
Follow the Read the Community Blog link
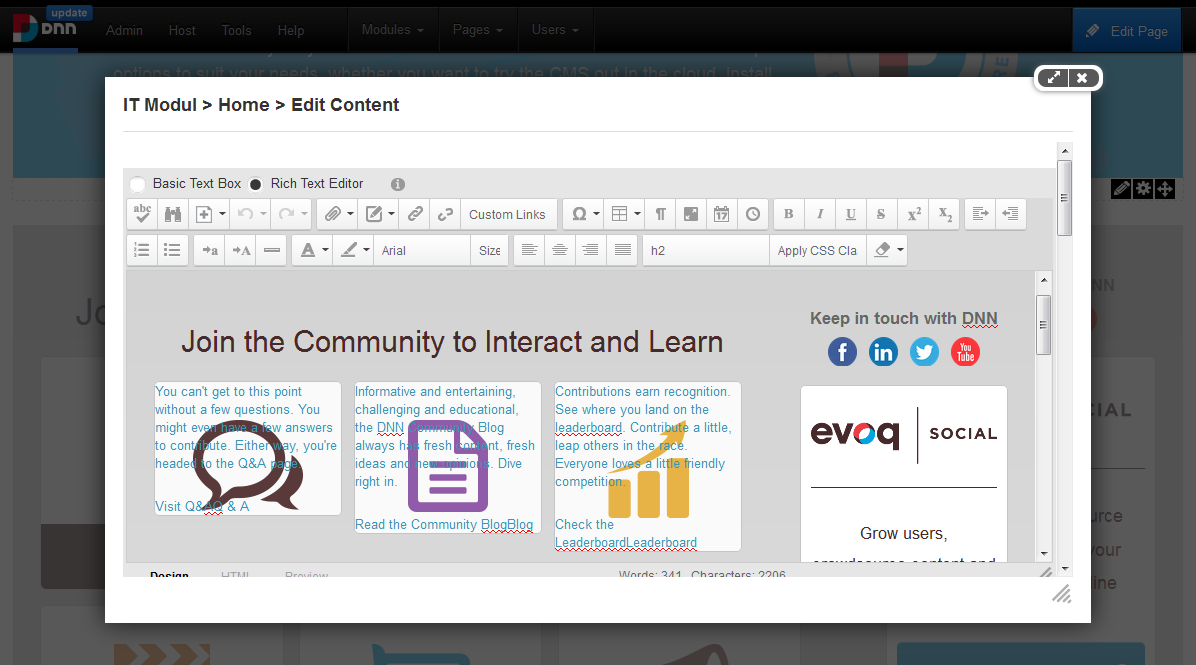tap(444, 525)
